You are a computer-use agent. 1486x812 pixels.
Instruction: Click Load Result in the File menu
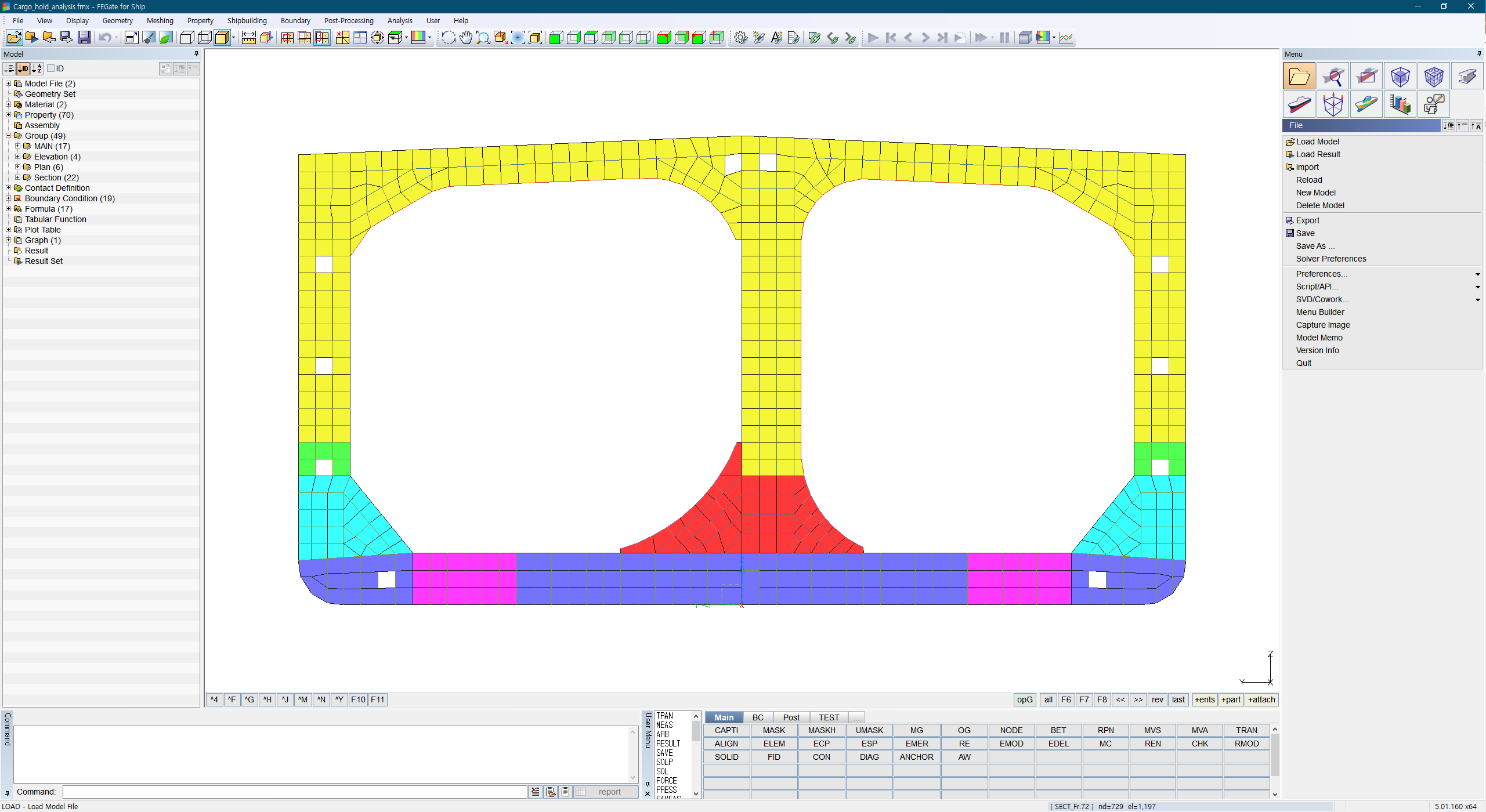1318,154
